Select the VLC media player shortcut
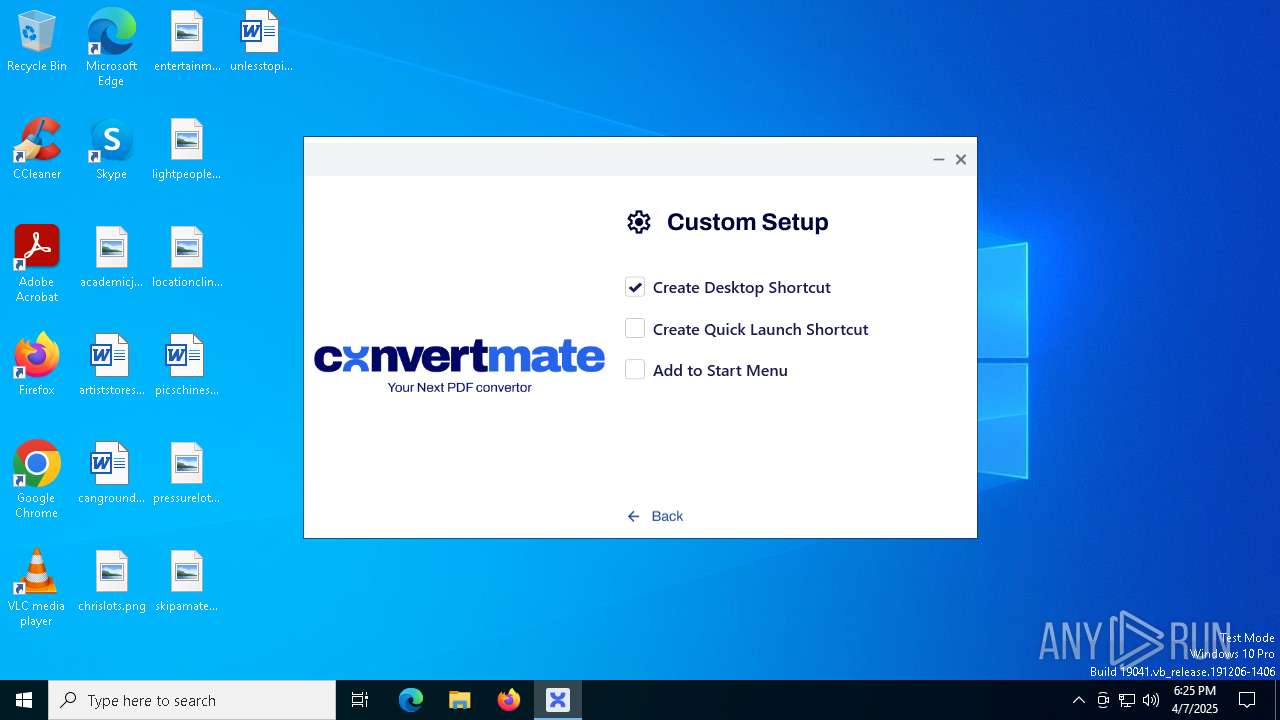This screenshot has height=720, width=1280. (37, 588)
